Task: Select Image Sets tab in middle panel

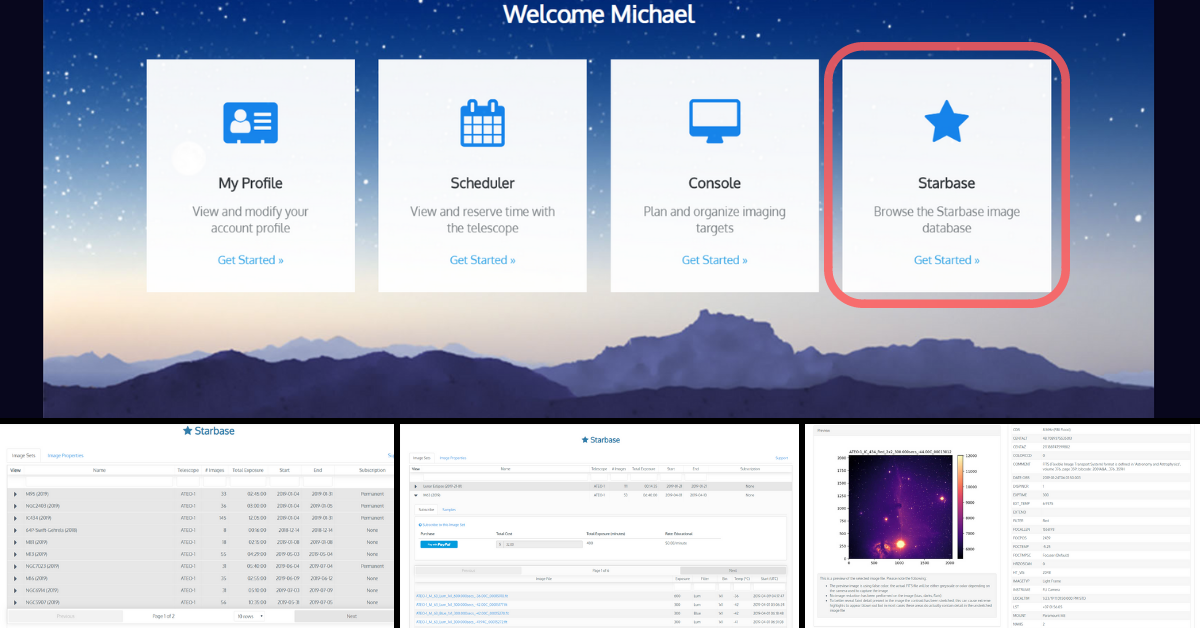Action: [x=421, y=458]
